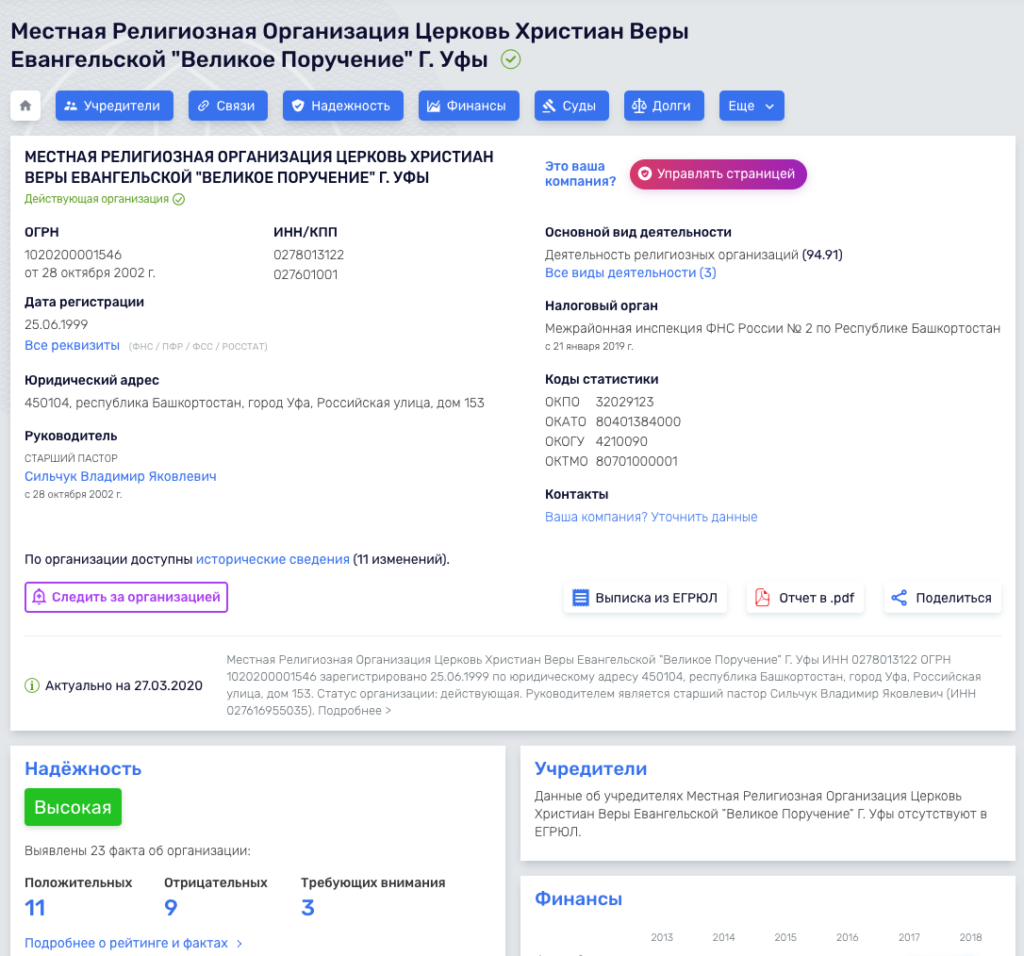1024x956 pixels.
Task: Expand Подробнее in the description text
Action: click(x=354, y=710)
